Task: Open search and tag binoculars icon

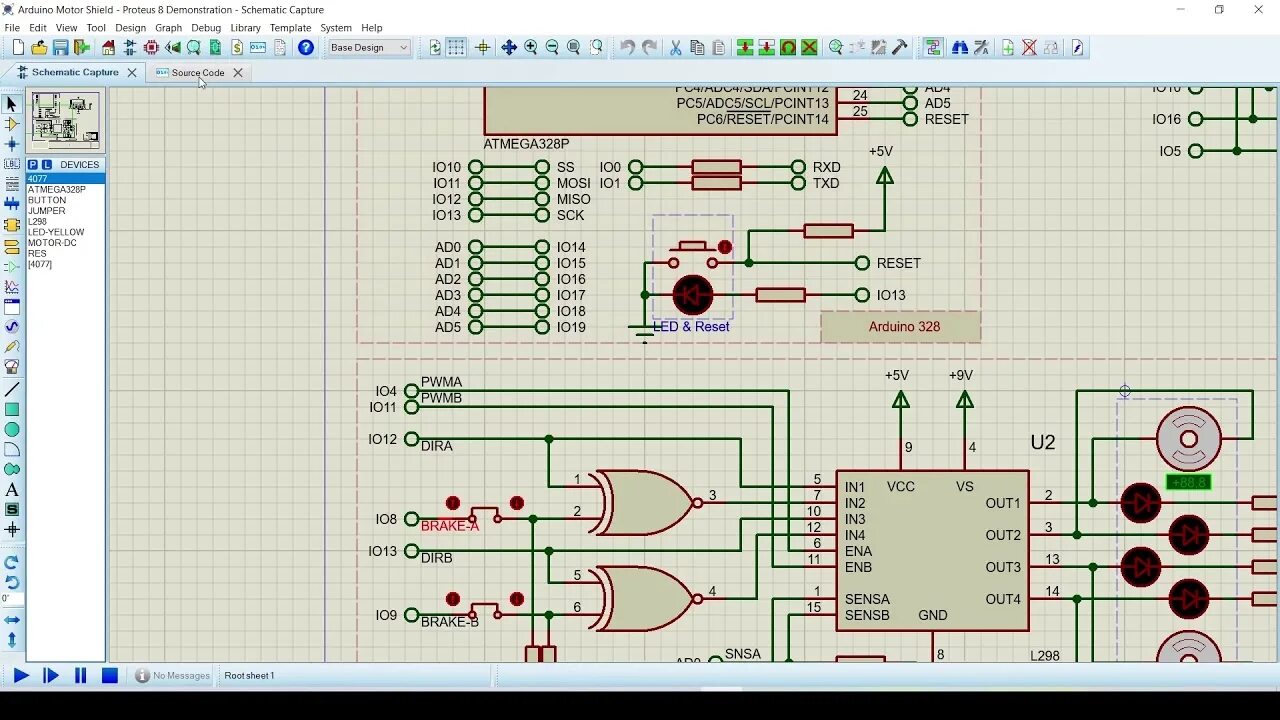Action: 960,48
